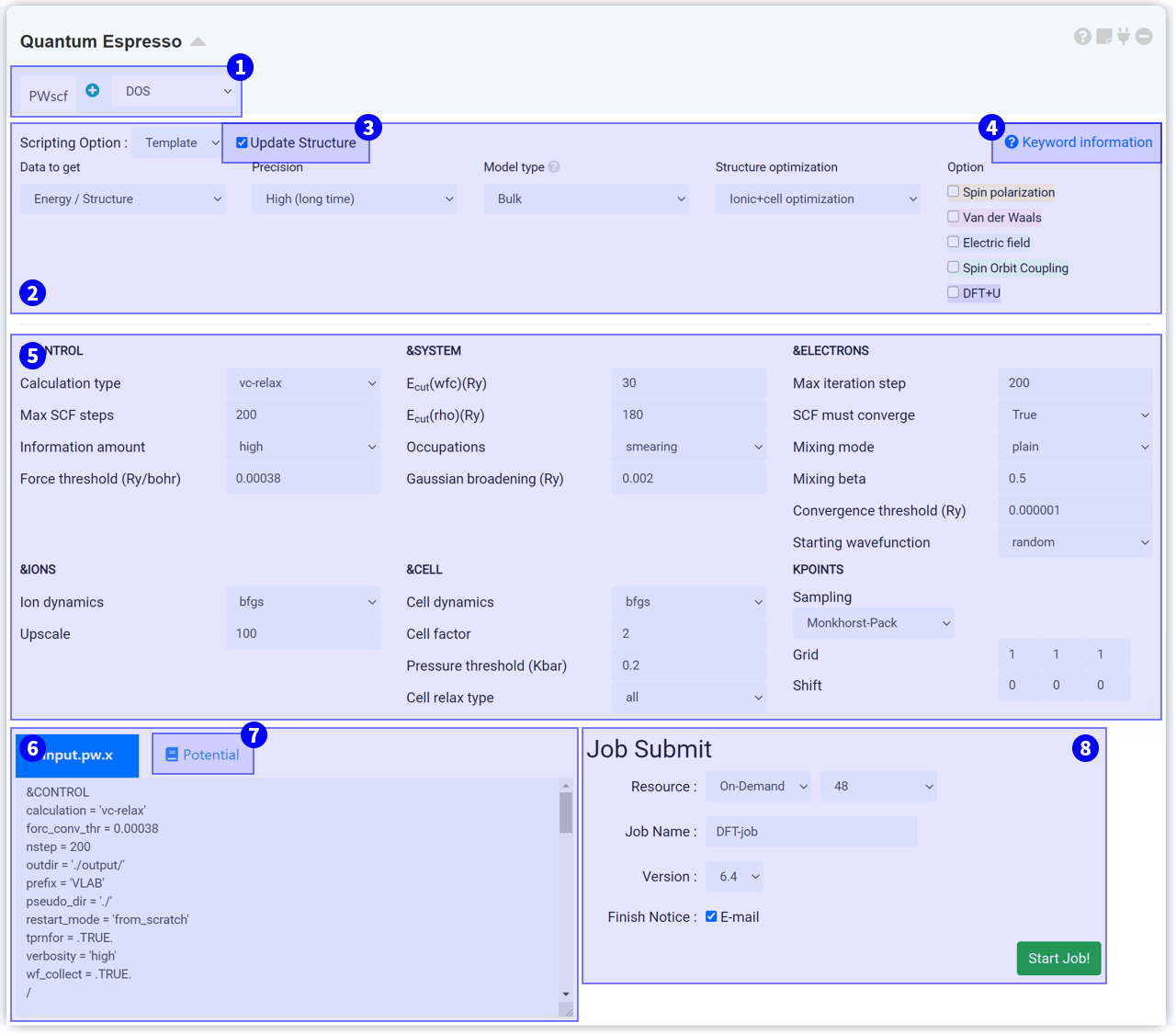
Task: Open the Keyword information link
Action: coord(1078,142)
